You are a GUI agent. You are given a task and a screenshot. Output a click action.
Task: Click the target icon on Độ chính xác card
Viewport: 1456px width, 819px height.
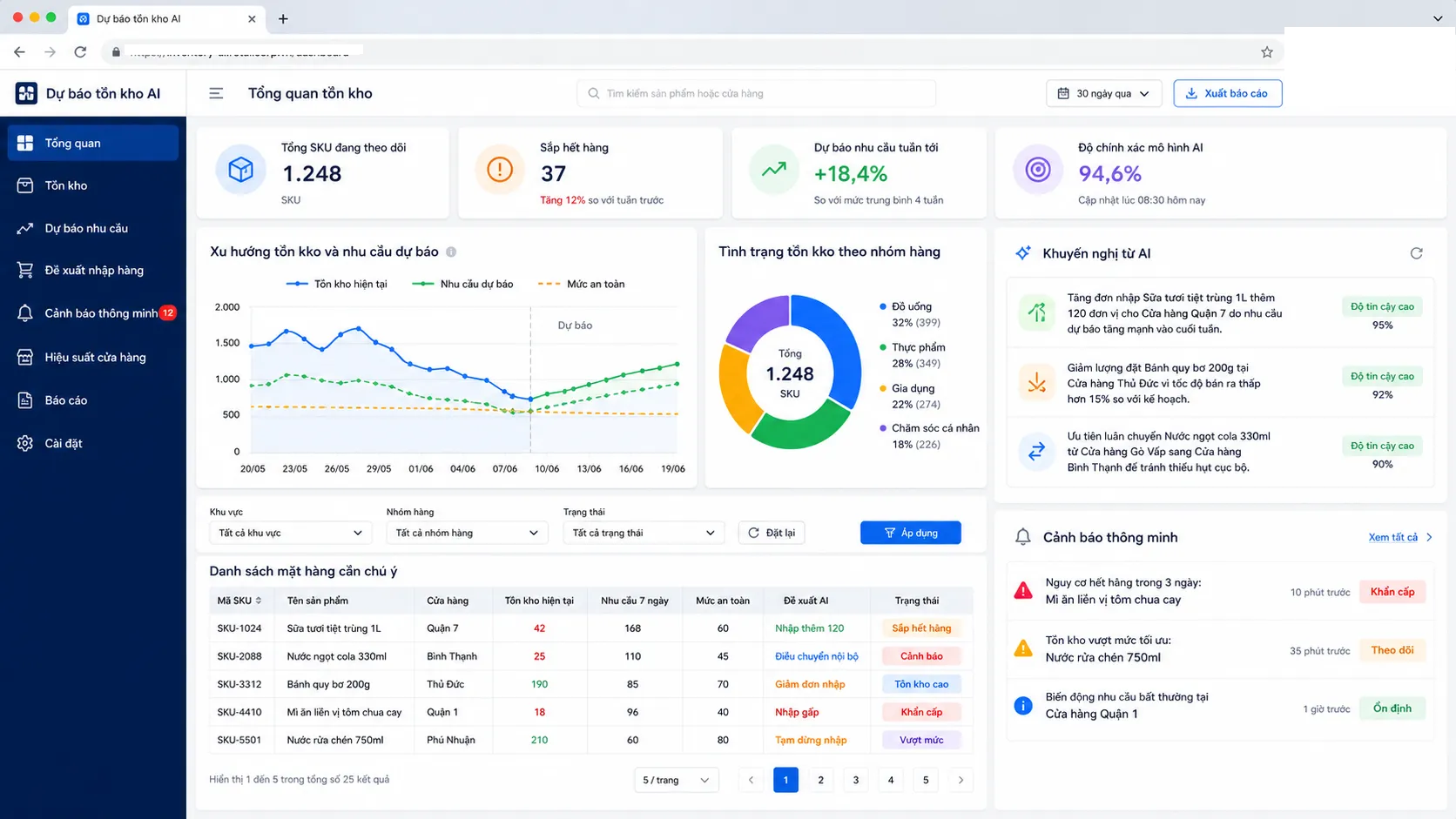point(1038,170)
